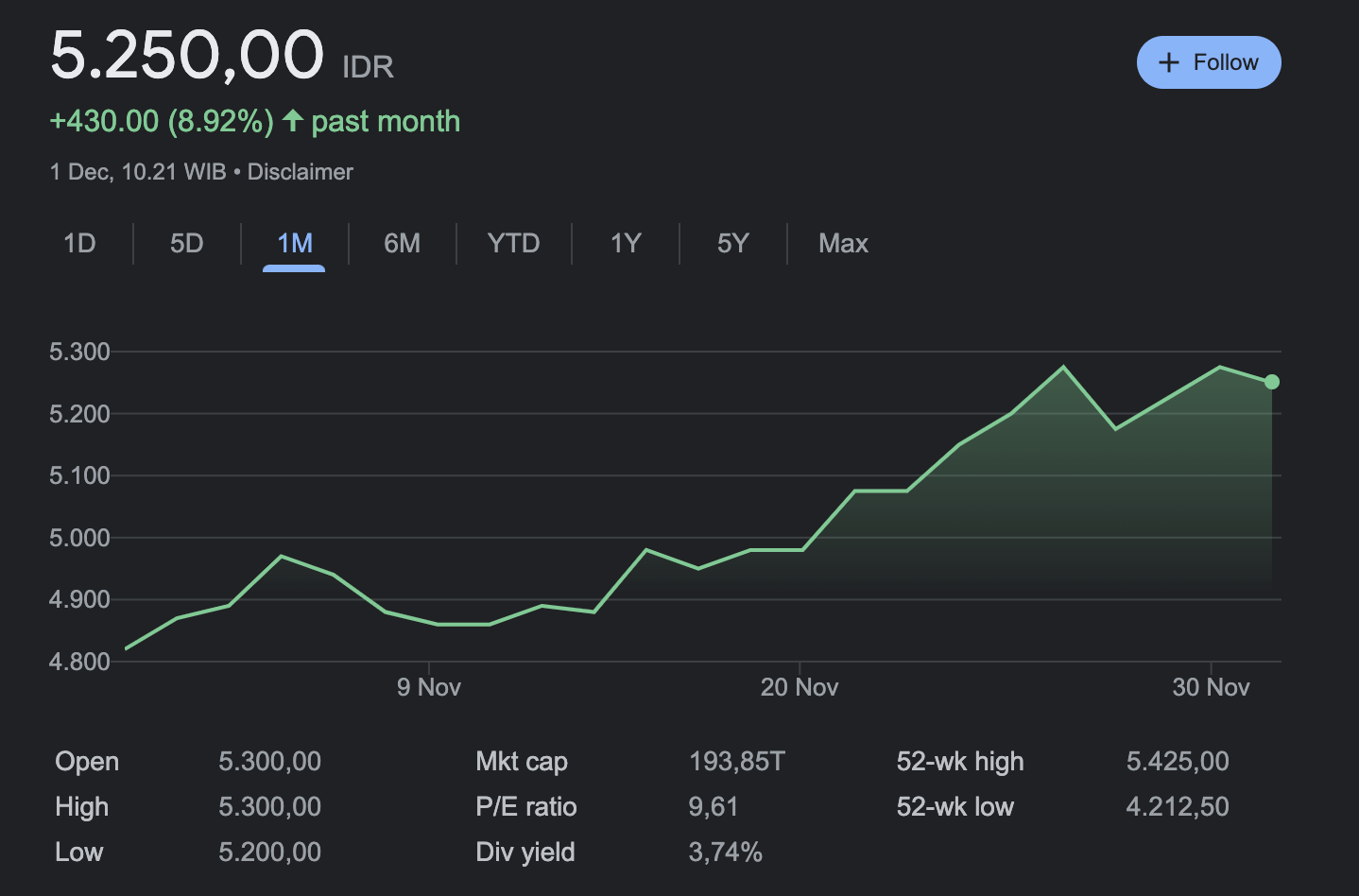The image size is (1359, 896).
Task: Select the active 1M tab
Action: [x=294, y=243]
